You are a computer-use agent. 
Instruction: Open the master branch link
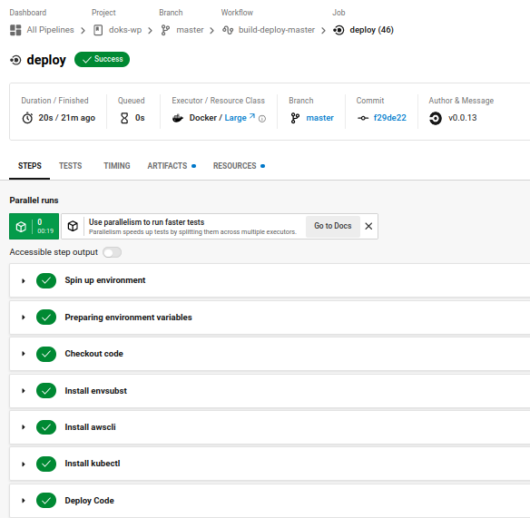click(320, 118)
